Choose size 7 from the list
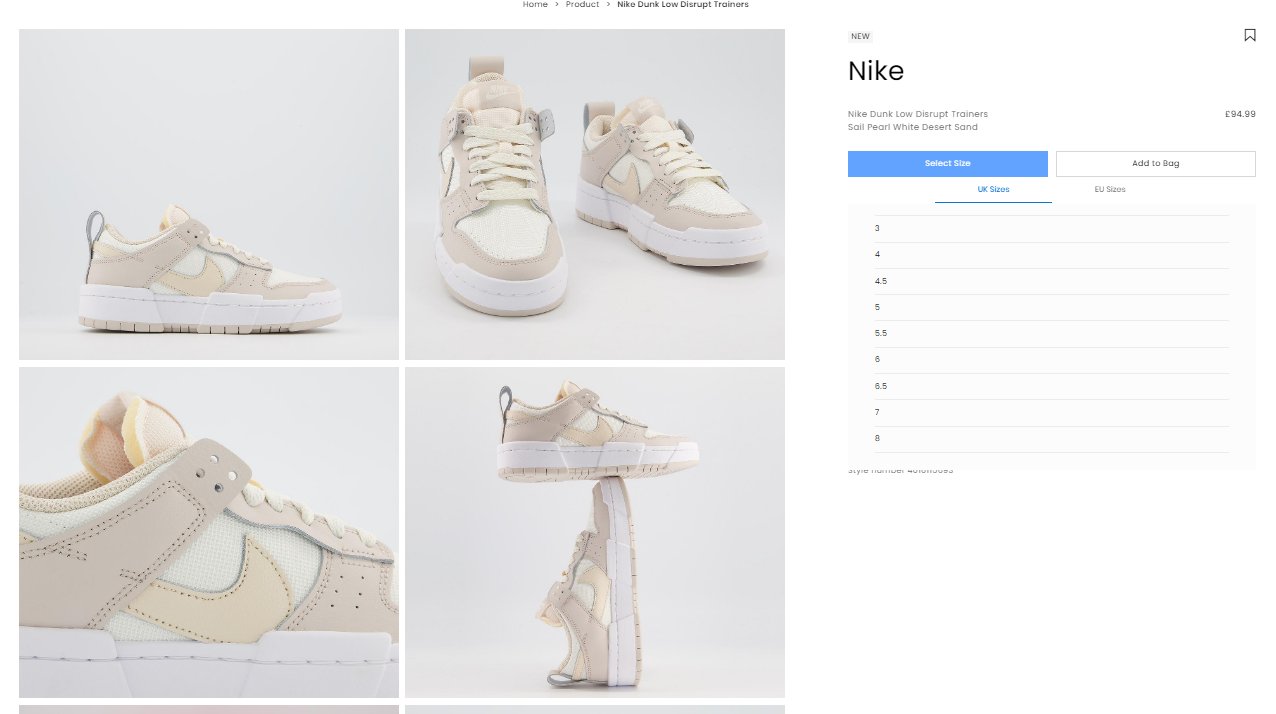 [x=1052, y=412]
